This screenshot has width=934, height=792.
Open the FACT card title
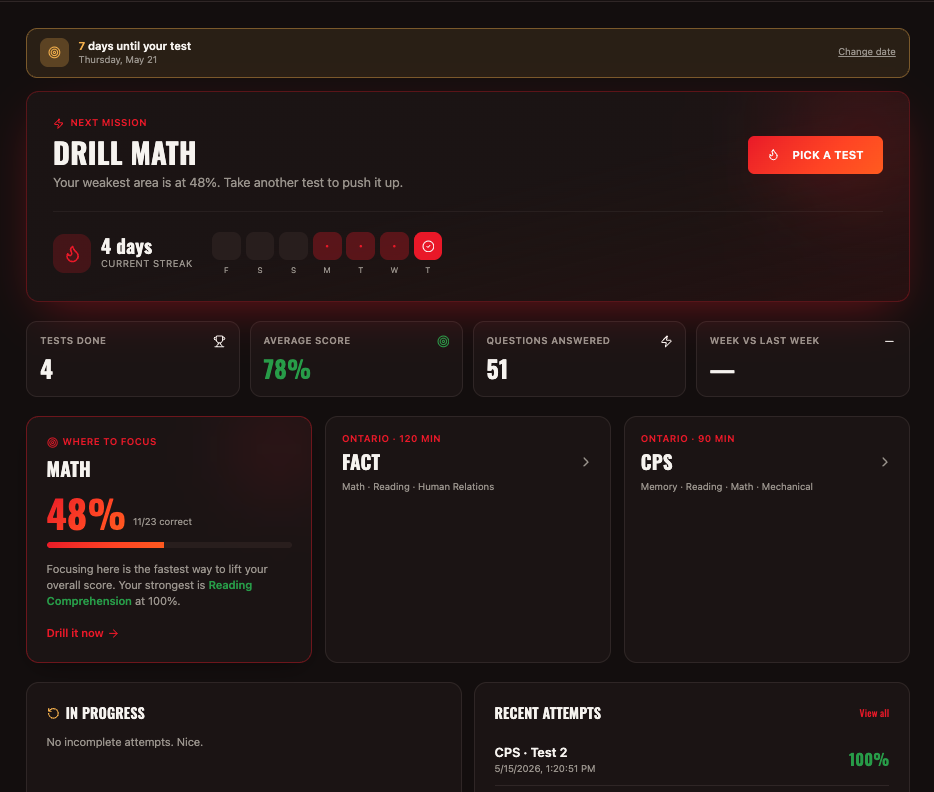(x=361, y=463)
